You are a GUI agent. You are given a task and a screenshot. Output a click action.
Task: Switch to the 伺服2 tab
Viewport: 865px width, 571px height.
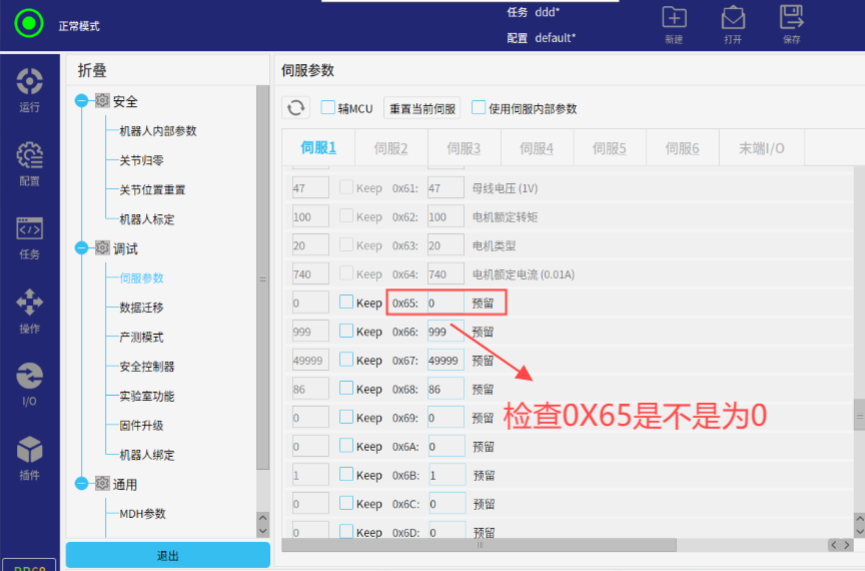coord(391,148)
